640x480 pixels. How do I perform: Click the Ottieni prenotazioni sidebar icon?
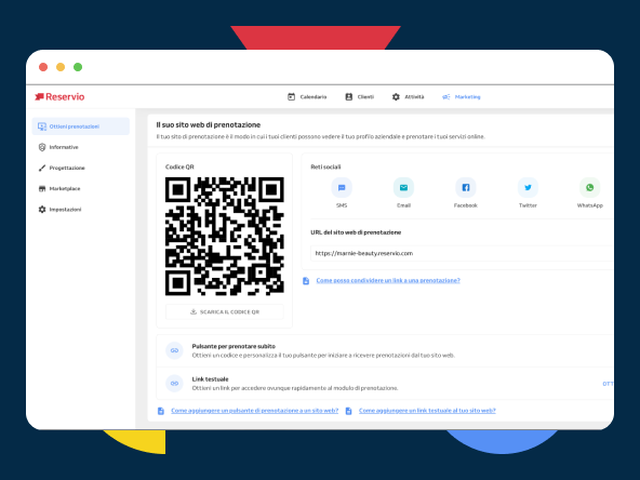click(42, 127)
